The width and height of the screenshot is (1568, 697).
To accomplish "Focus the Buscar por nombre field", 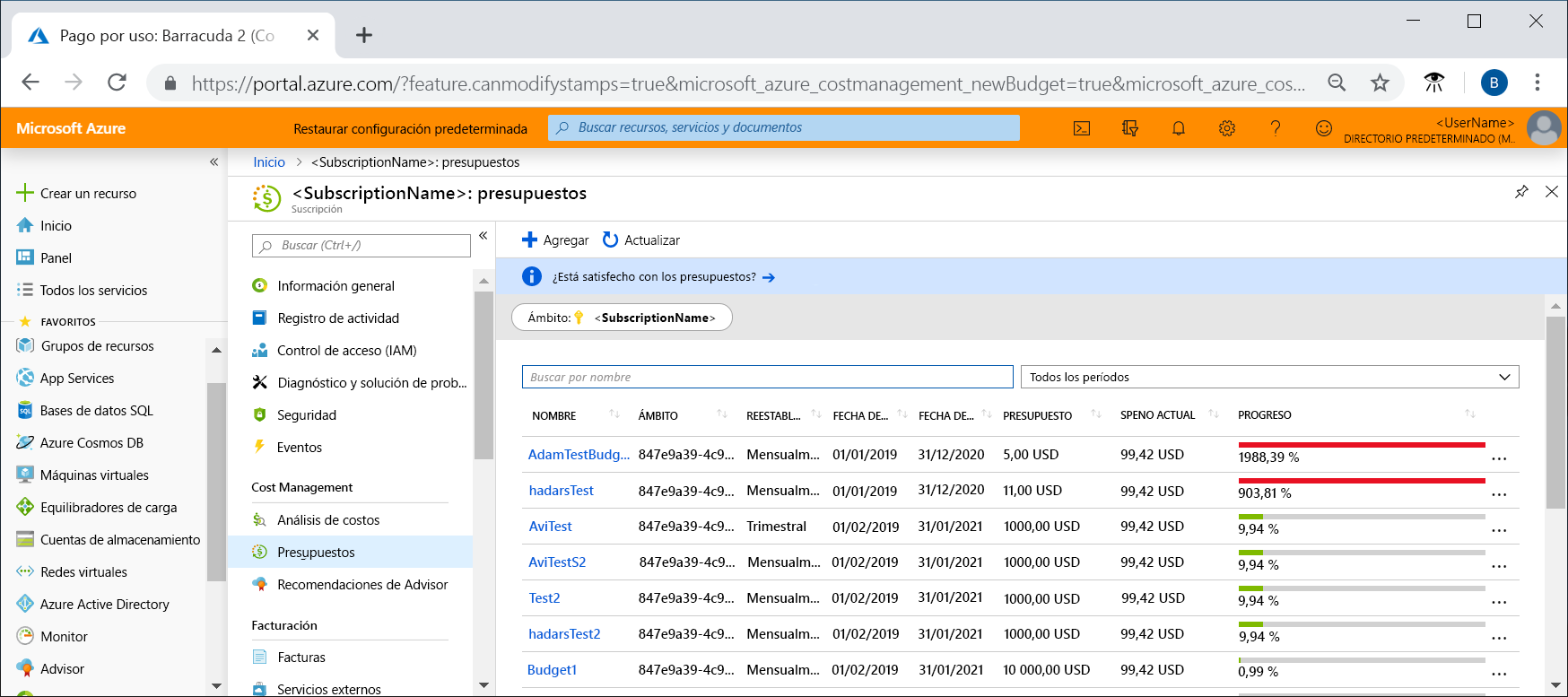I will click(768, 377).
